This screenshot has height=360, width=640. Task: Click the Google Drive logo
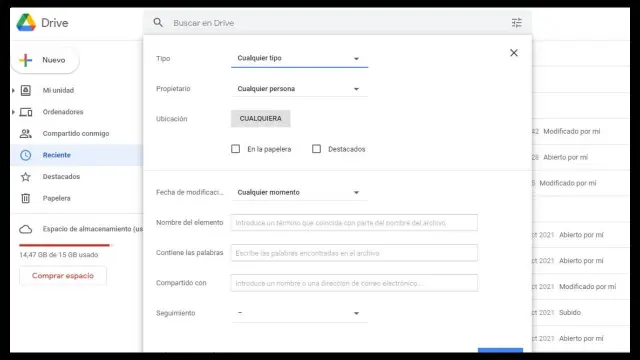coord(26,22)
